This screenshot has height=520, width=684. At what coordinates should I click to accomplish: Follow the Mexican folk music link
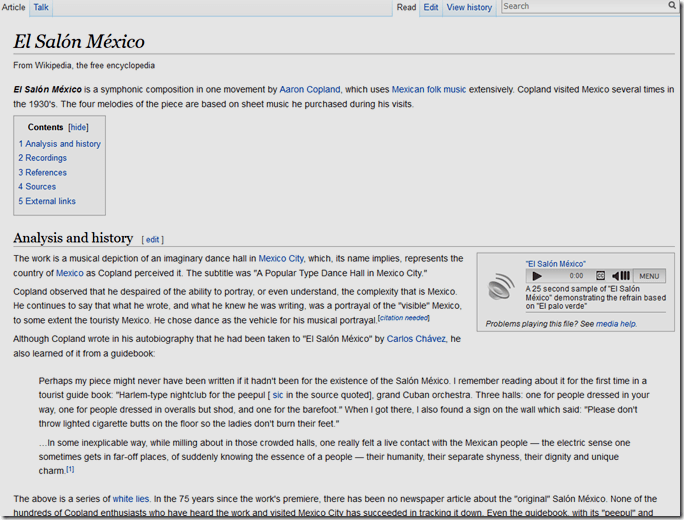point(428,89)
